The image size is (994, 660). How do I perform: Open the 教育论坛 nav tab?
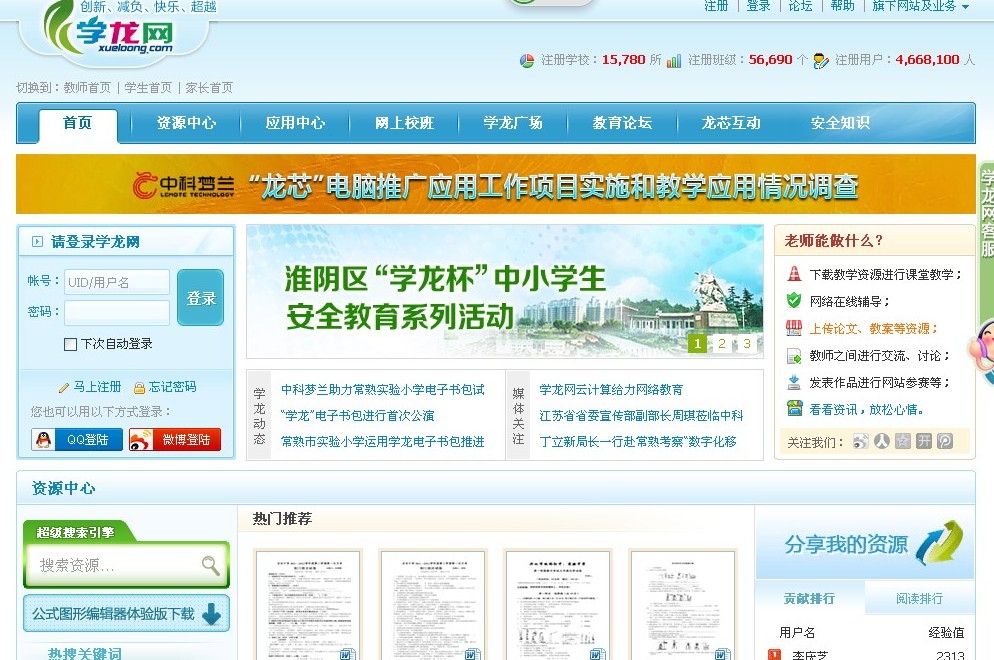coord(623,123)
